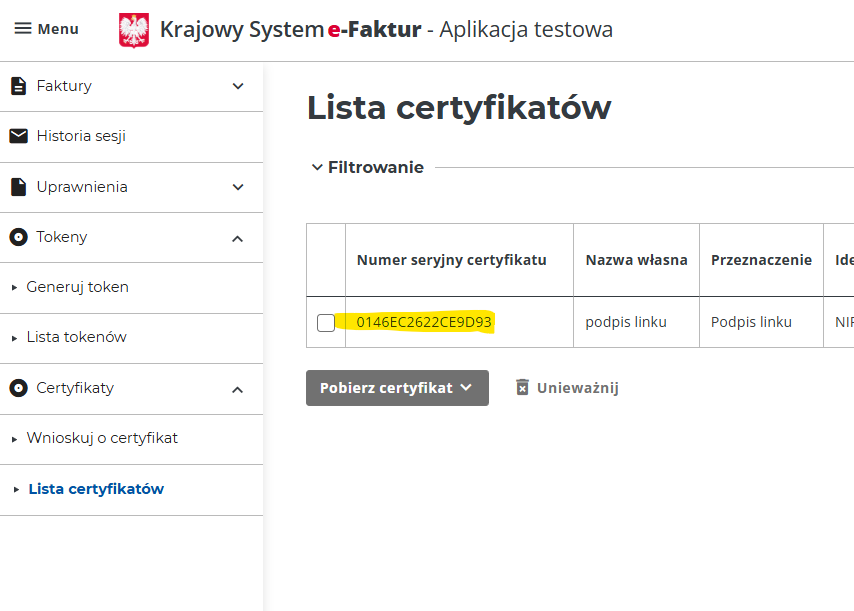
Task: Click the Numer seryjny certyfikatu column header
Action: pyautogui.click(x=451, y=260)
